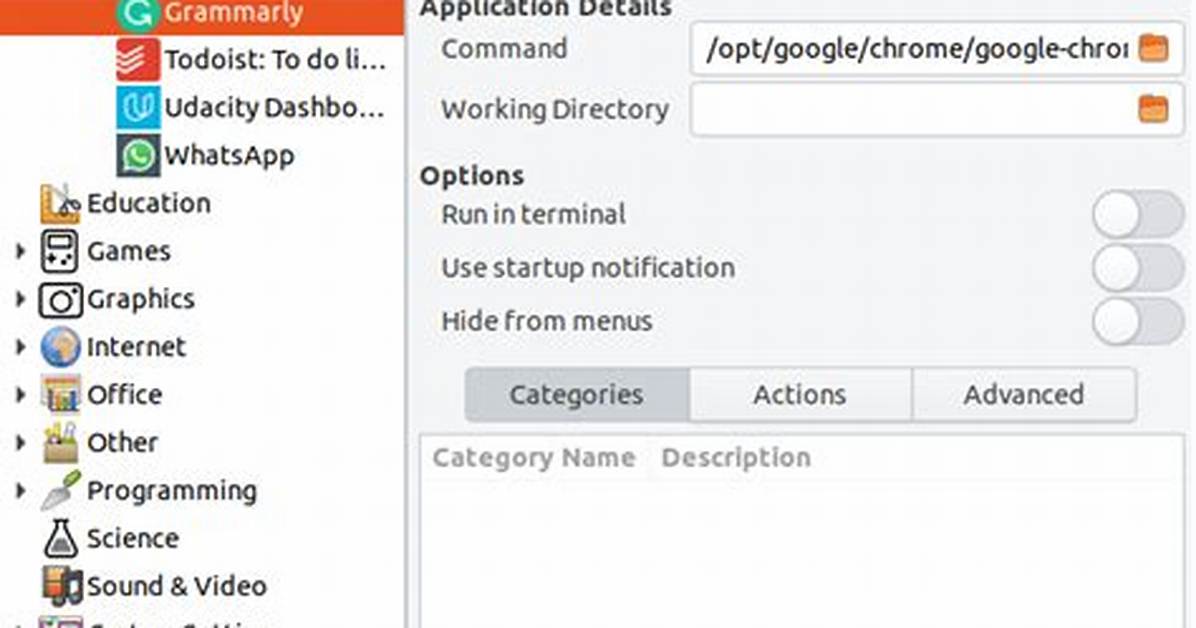Select the WhatsApp entry label
1196x628 pixels.
[229, 156]
